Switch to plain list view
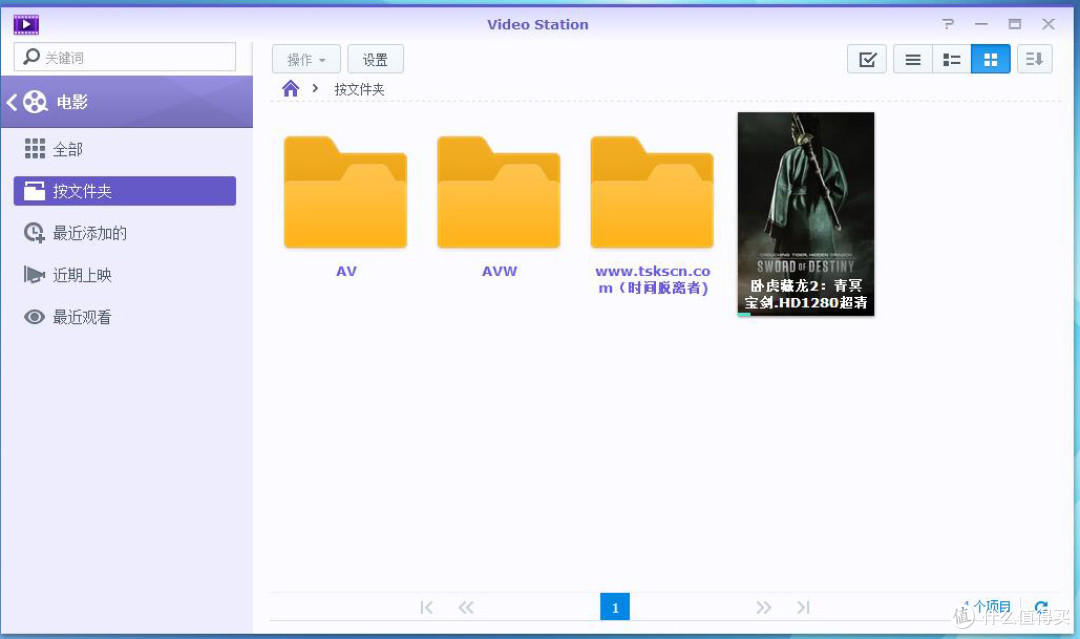This screenshot has width=1080, height=639. [913, 59]
